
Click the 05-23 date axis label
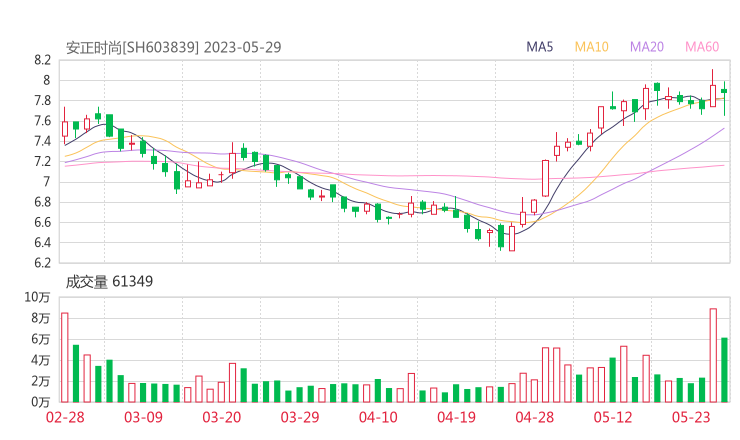pyautogui.click(x=691, y=417)
